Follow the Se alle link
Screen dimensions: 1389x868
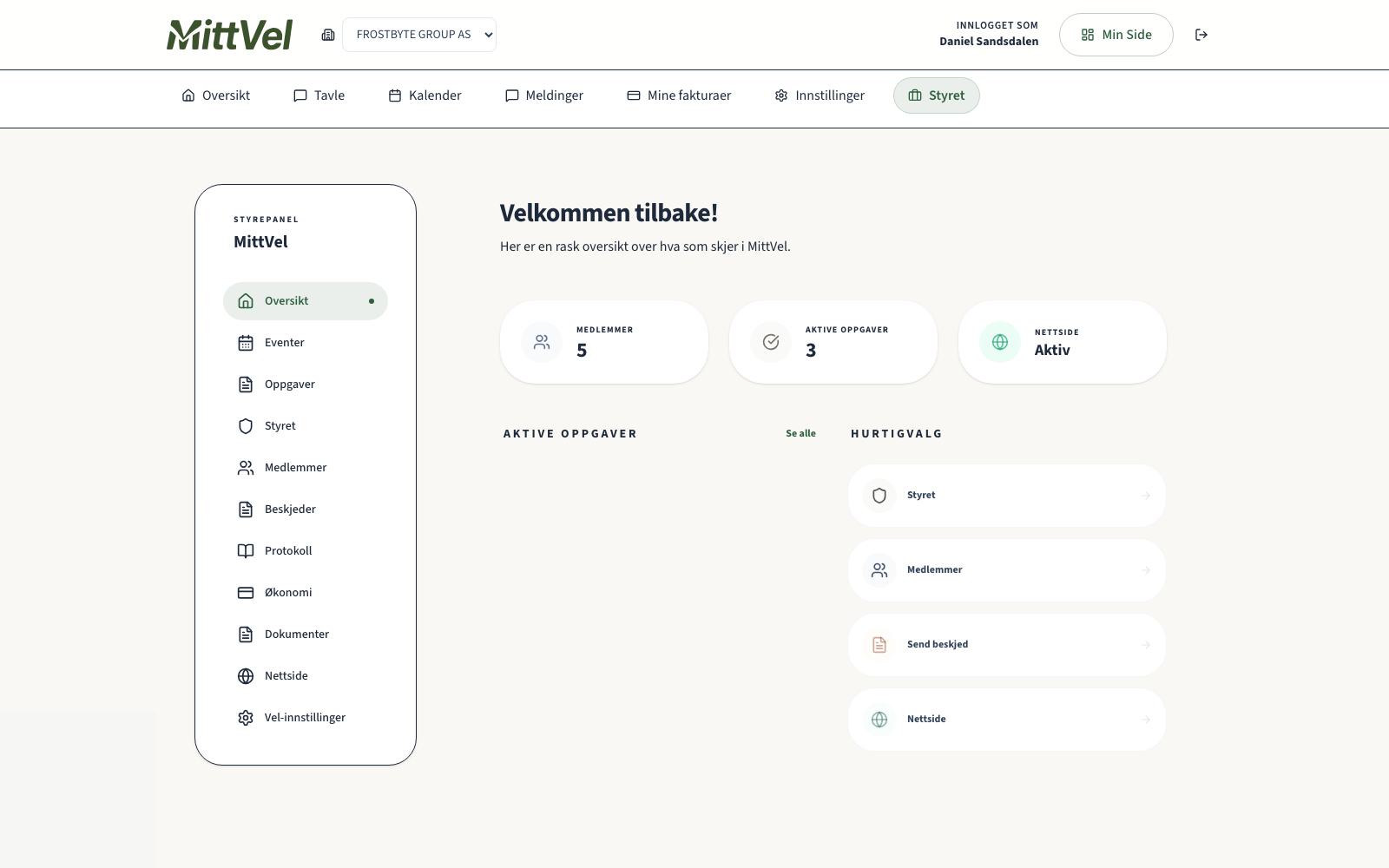point(800,433)
